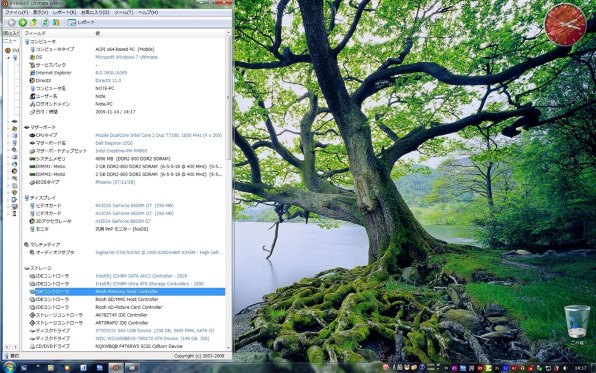Click the gray Back arrow in the EVEREST toolbar
This screenshot has width=596, height=373.
[12, 23]
